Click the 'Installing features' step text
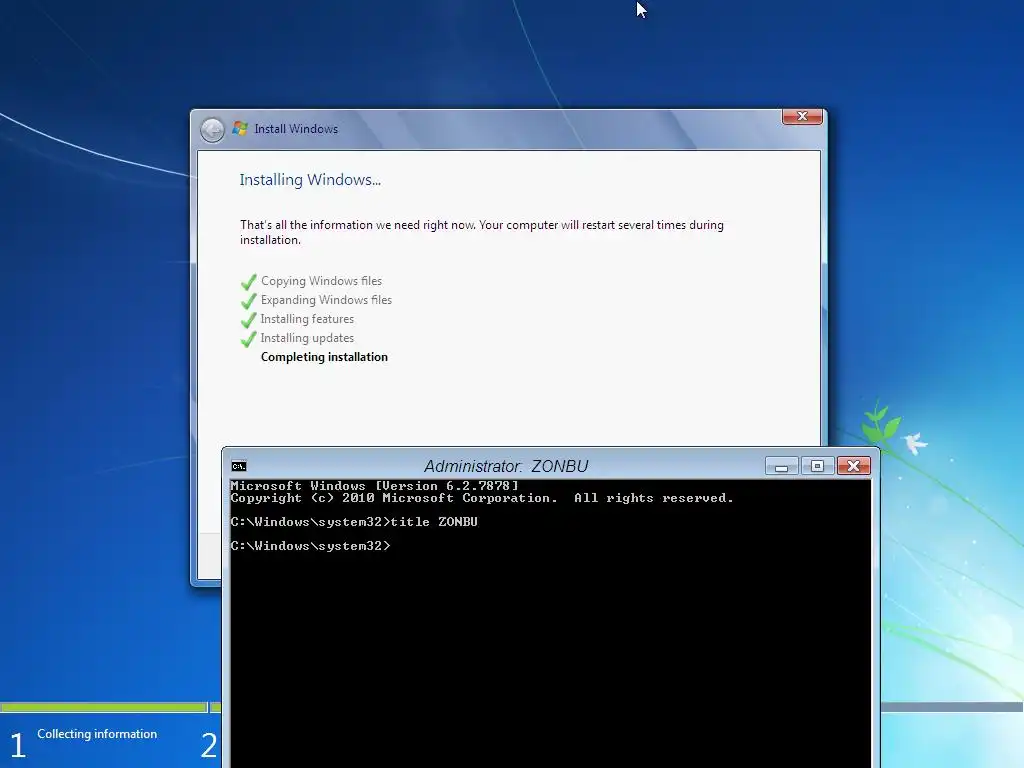 point(307,319)
